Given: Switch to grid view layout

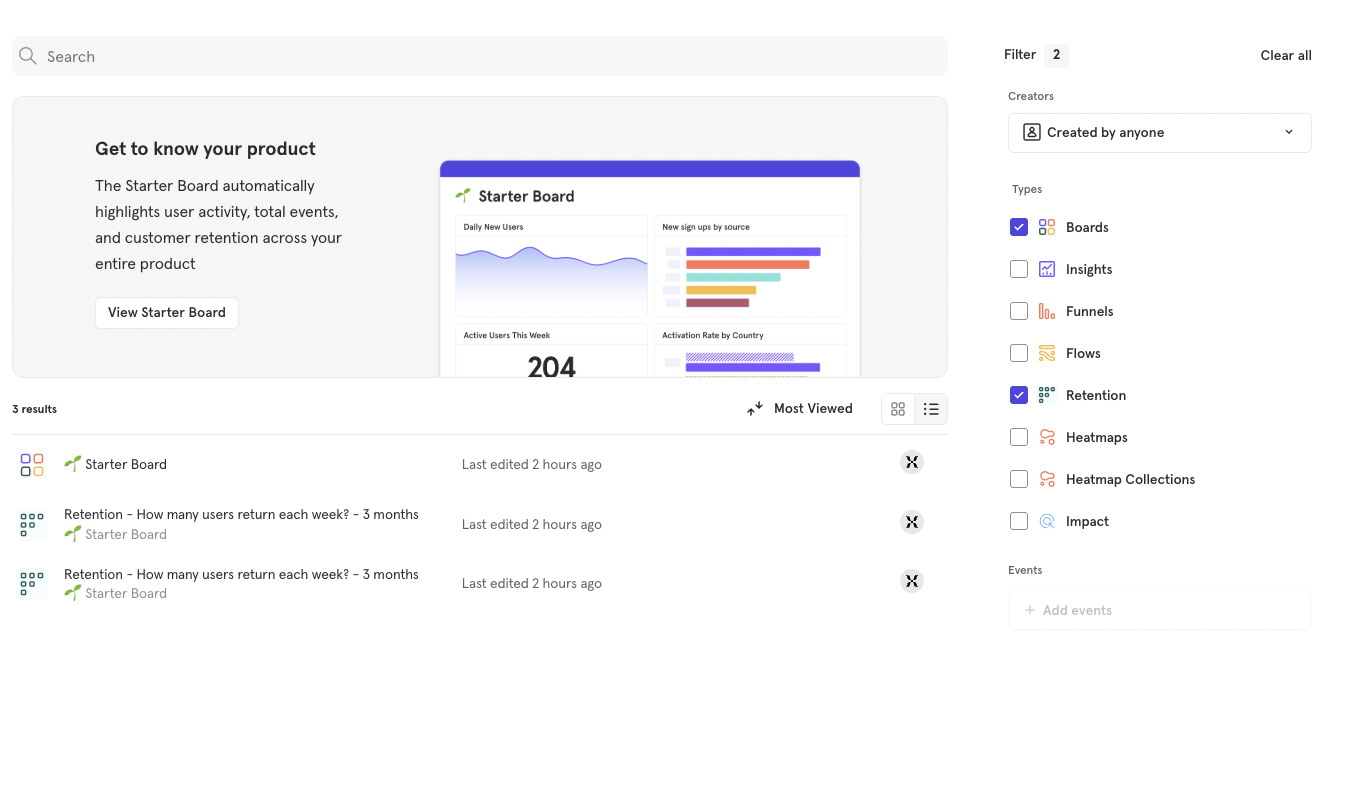Looking at the screenshot, I should coord(897,408).
